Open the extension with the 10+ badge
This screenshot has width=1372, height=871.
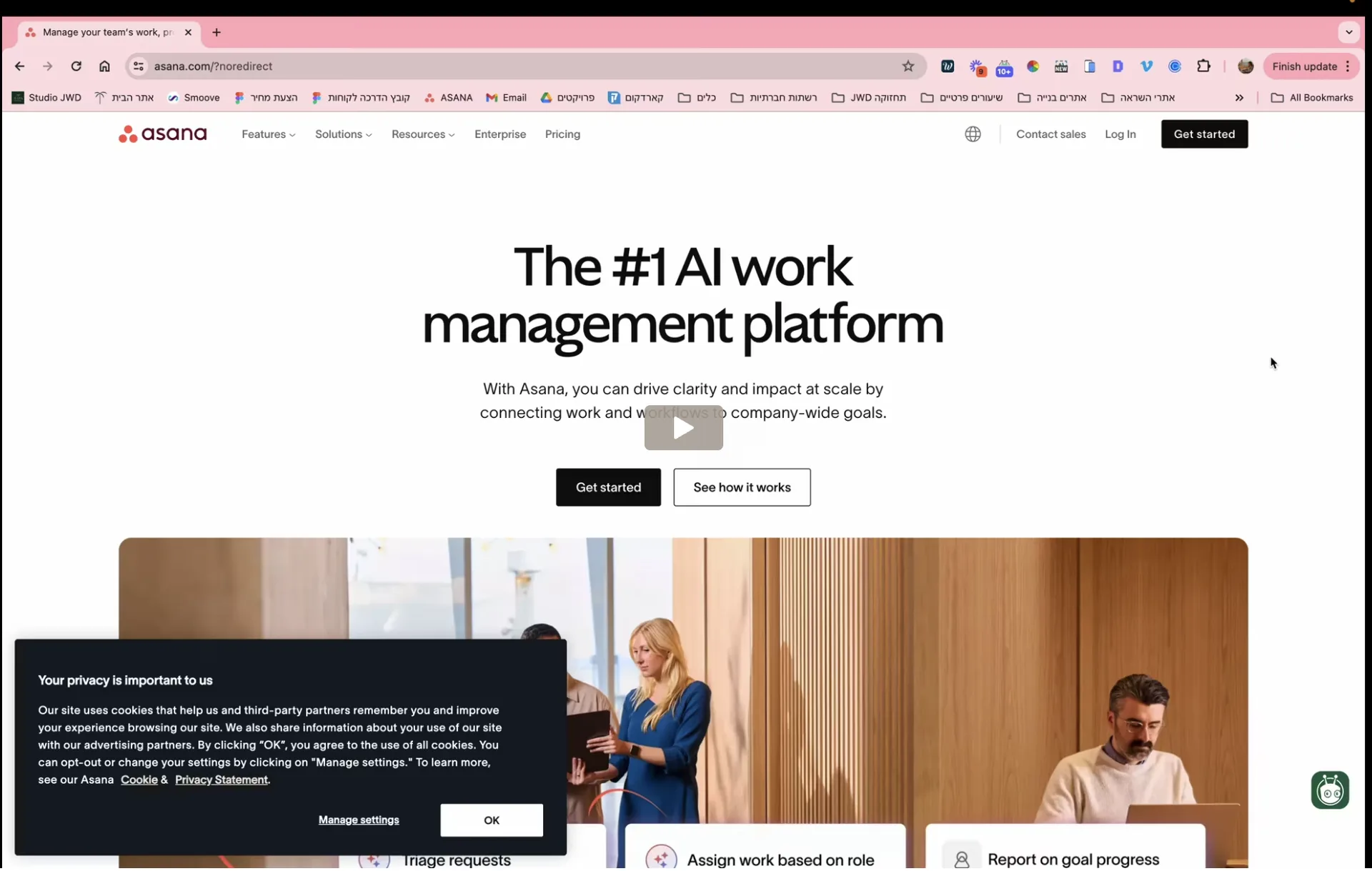(1004, 68)
